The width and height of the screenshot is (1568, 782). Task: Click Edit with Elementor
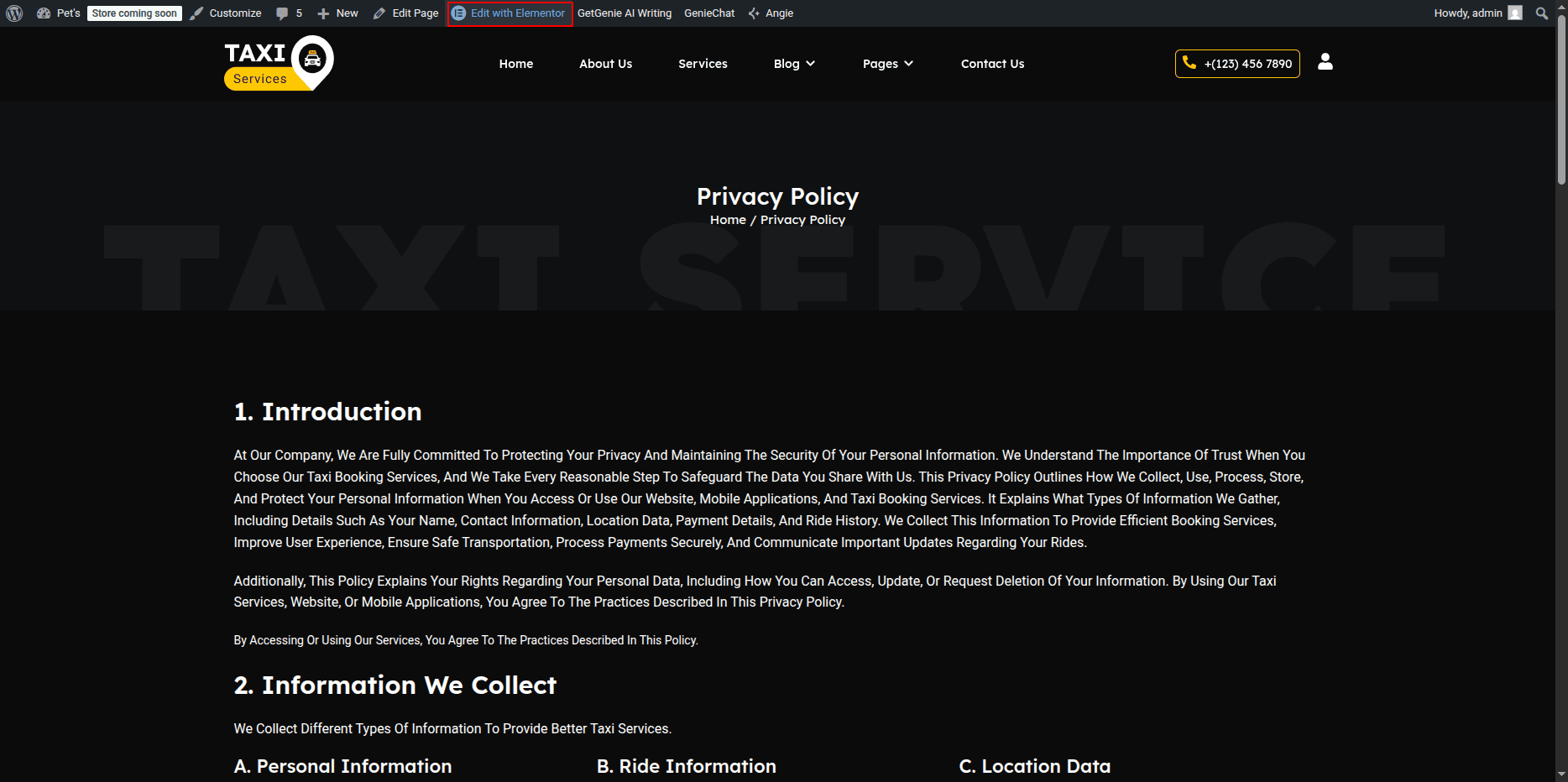tap(510, 13)
